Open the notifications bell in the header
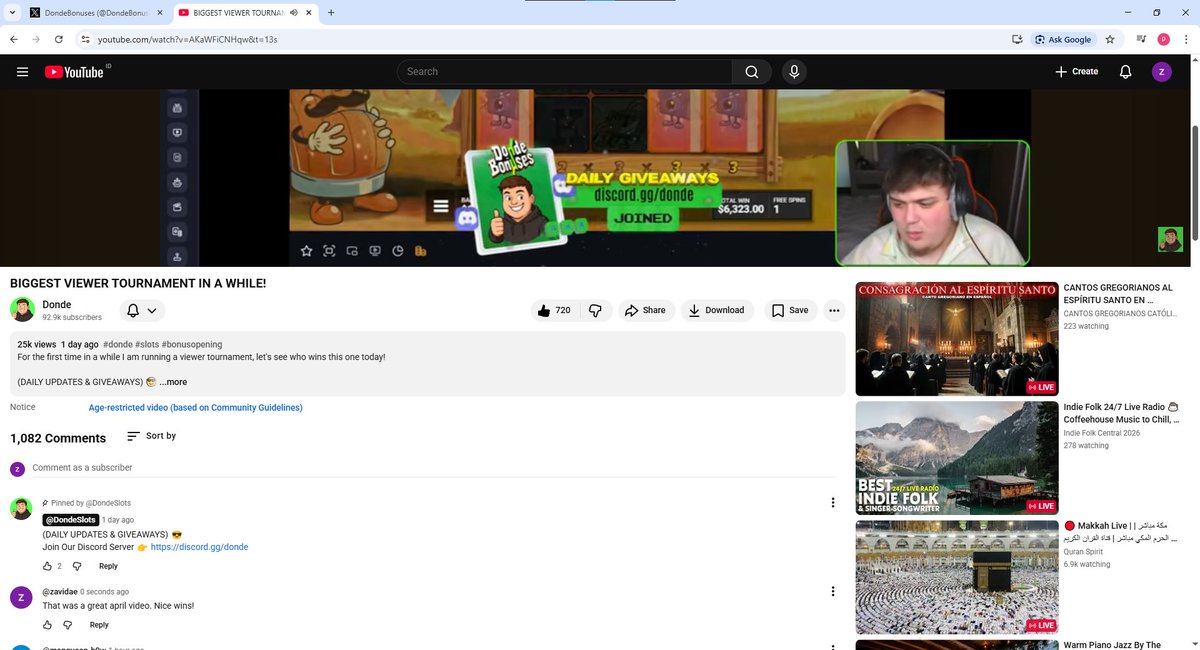 (x=1125, y=72)
